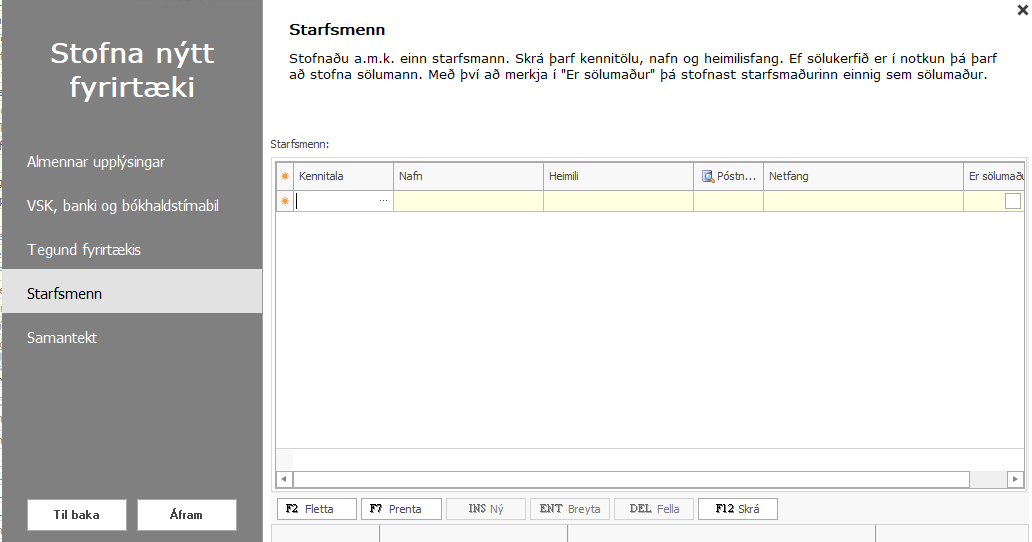Select 'Tegund fyrirtækis' in the sidebar
Image resolution: width=1032 pixels, height=542 pixels.
point(84,250)
